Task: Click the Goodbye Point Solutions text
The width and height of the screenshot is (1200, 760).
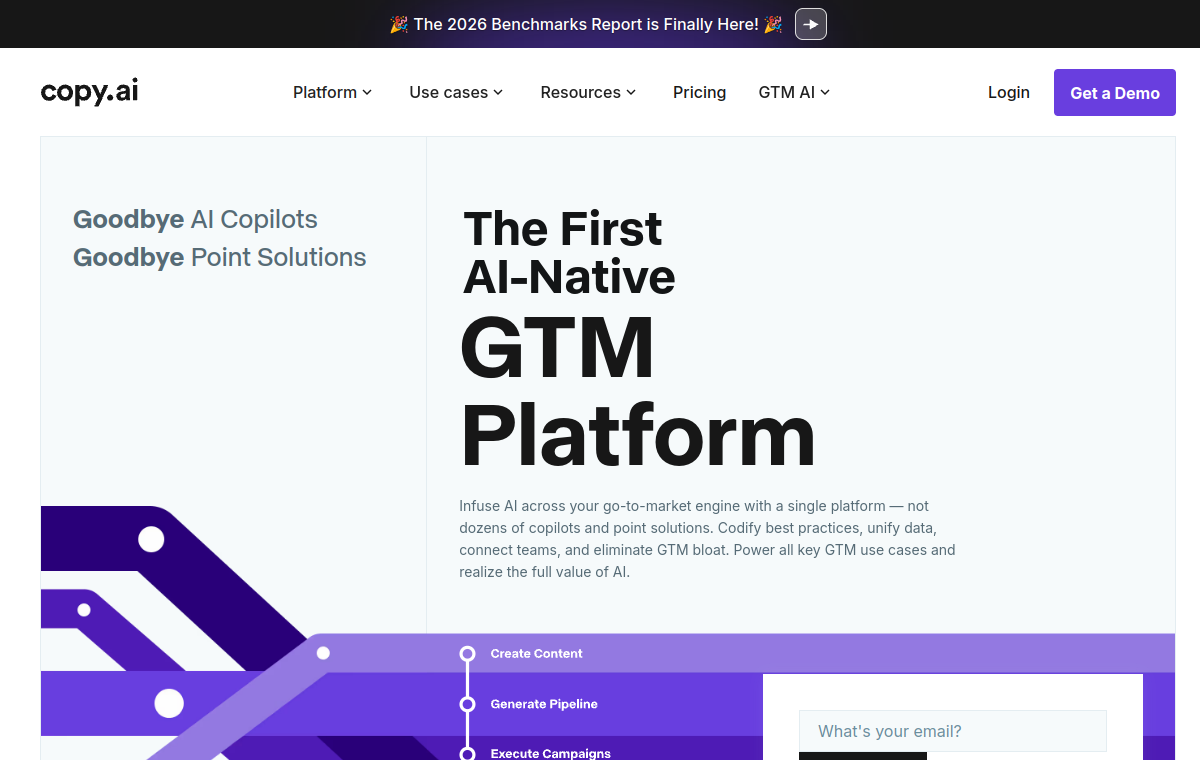Action: (x=220, y=257)
